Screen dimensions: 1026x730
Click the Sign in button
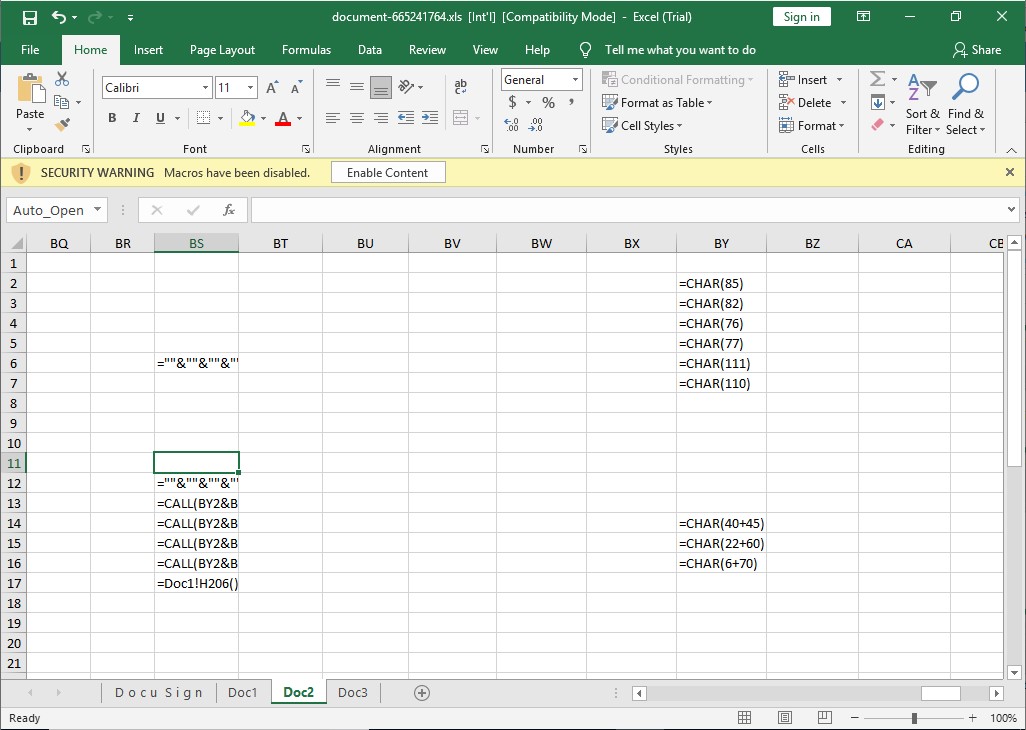tap(801, 17)
